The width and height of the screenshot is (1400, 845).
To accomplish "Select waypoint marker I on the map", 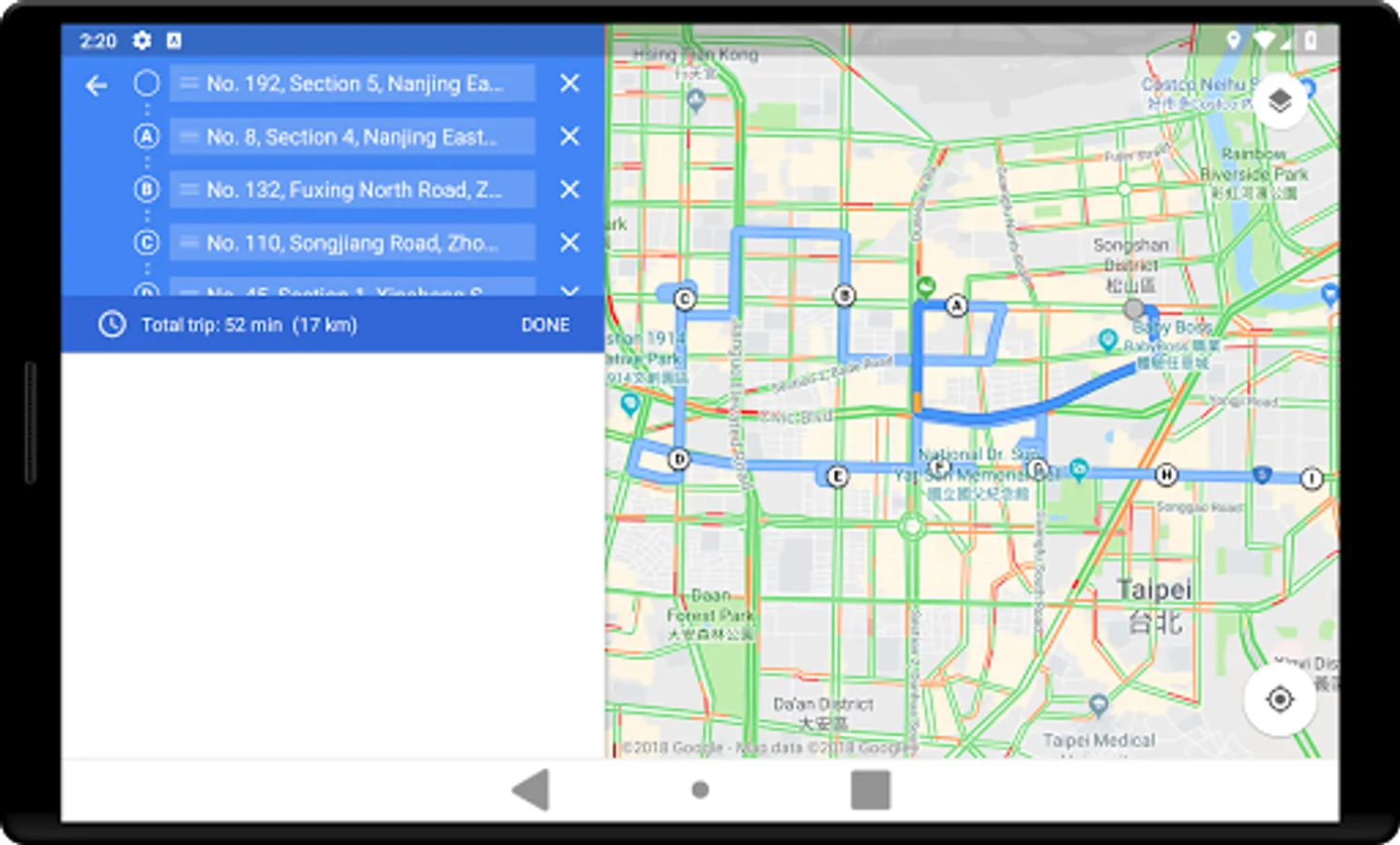I will click(x=1312, y=479).
